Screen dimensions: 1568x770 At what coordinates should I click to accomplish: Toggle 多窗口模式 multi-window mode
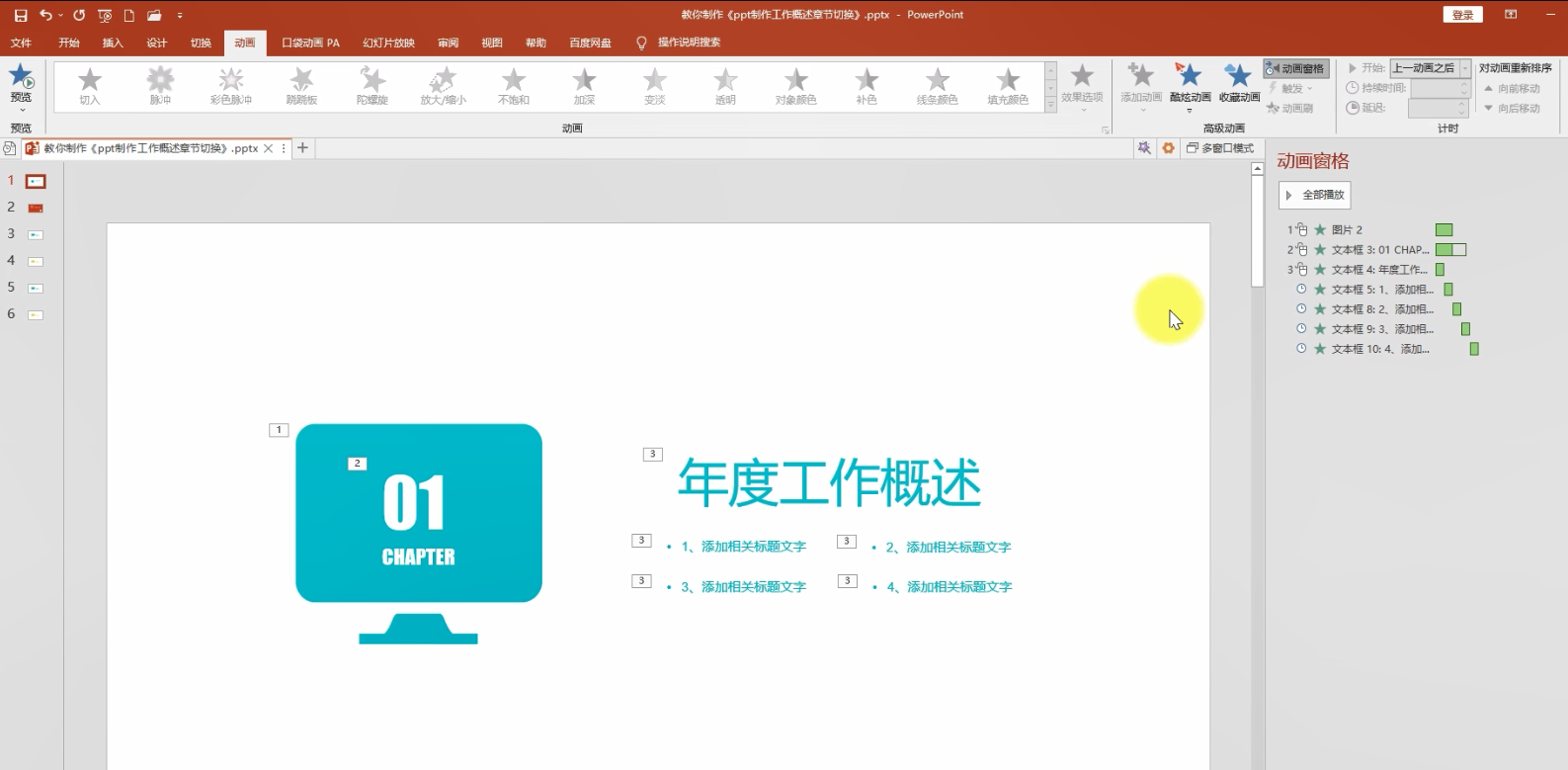[x=1220, y=148]
